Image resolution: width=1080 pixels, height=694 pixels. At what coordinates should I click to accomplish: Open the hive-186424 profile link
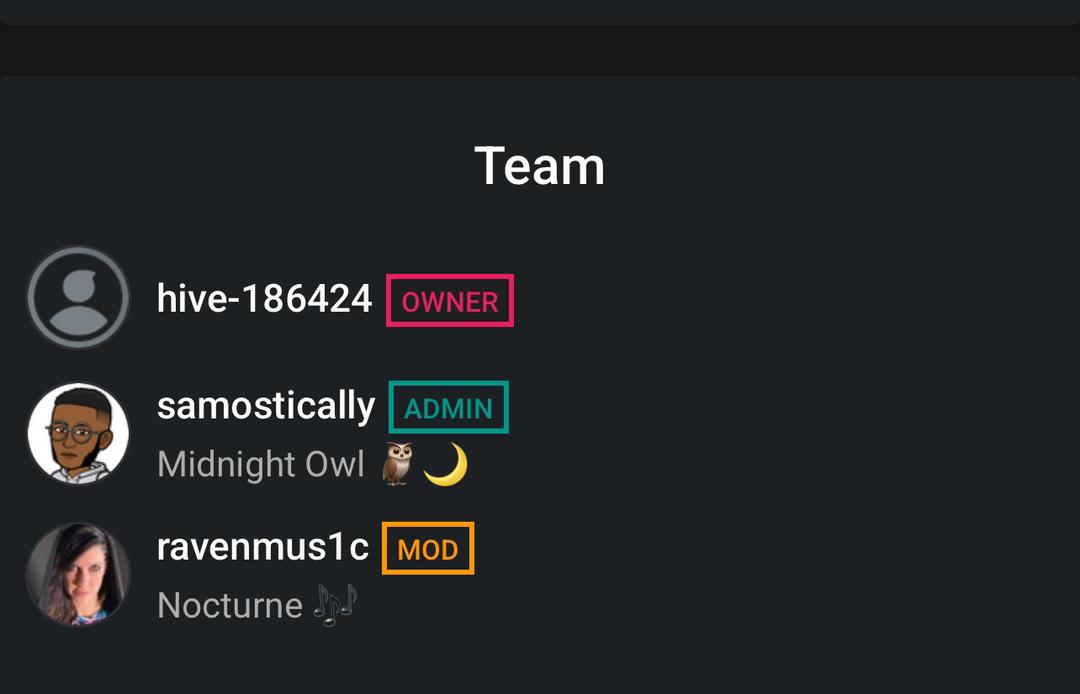click(264, 298)
